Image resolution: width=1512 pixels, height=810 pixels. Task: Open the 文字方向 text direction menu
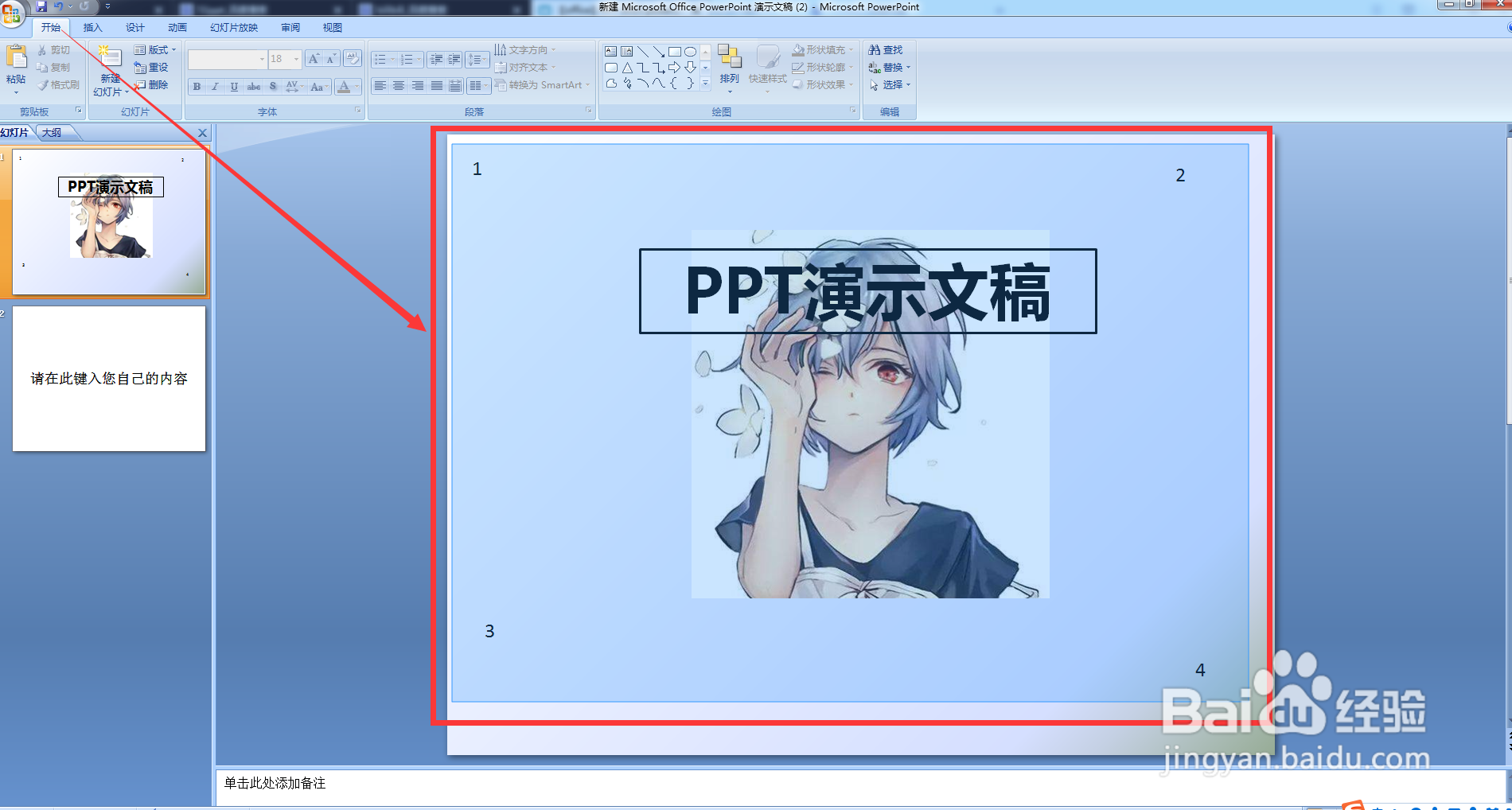pyautogui.click(x=525, y=50)
